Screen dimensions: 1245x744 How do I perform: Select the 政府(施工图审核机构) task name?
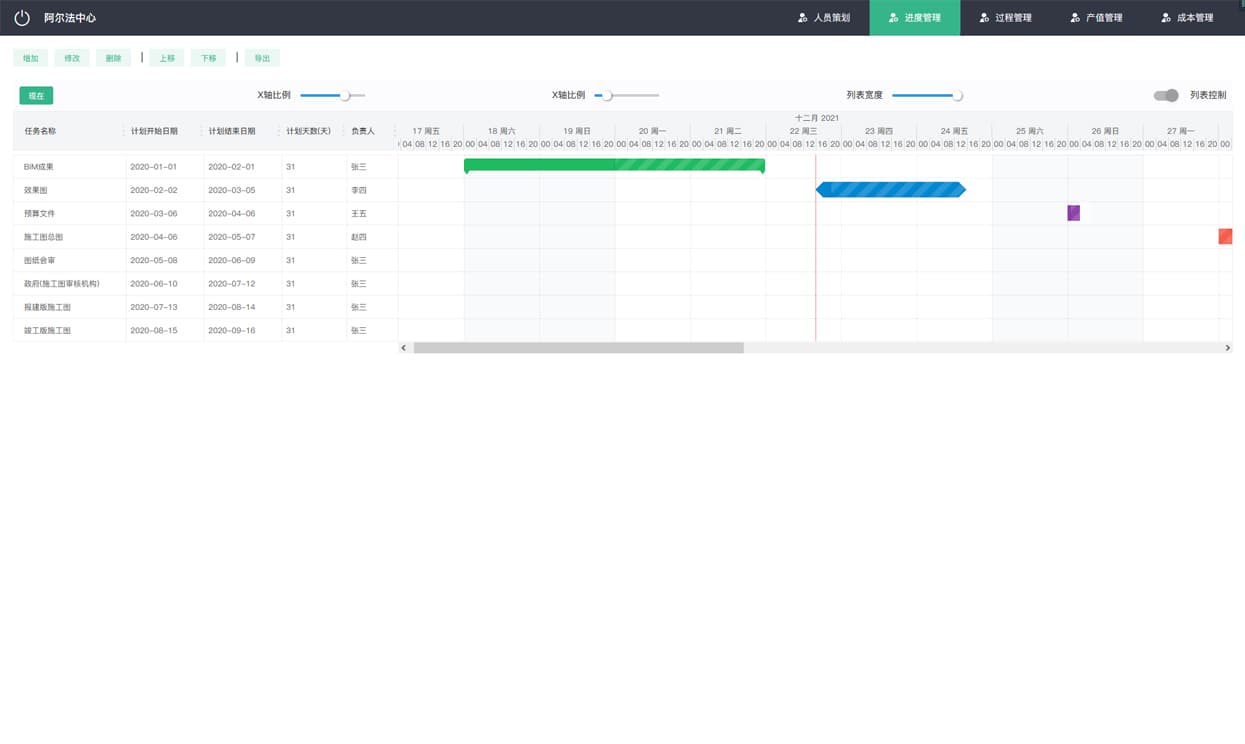pyautogui.click(x=62, y=284)
